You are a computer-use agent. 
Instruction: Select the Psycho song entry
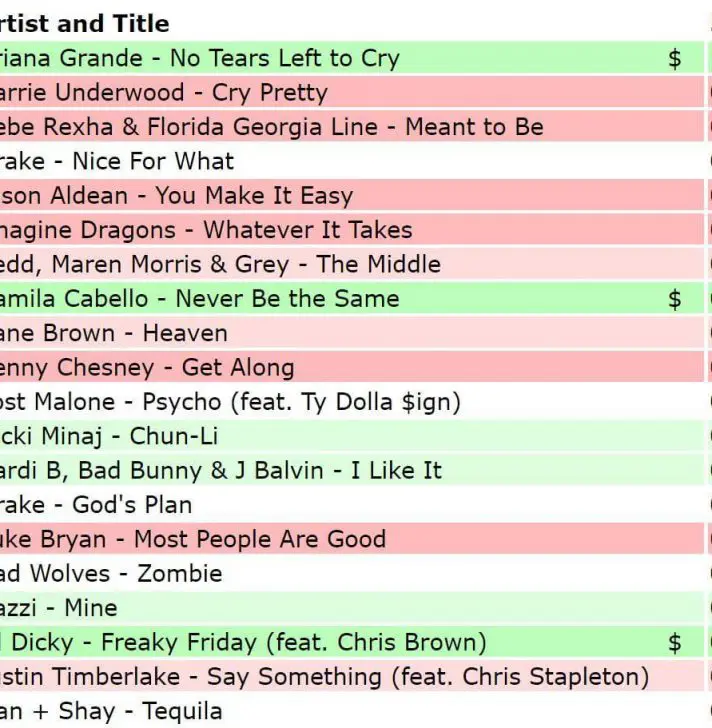tap(231, 402)
